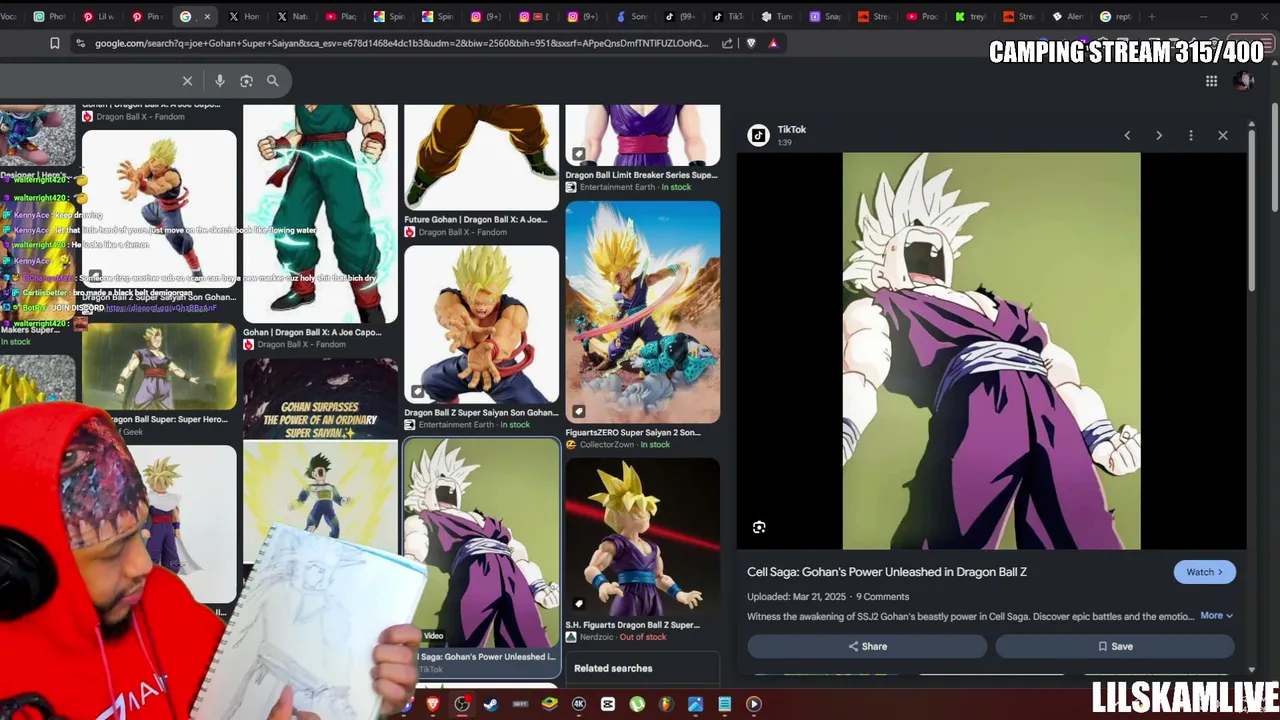1280x720 pixels.
Task: Open a new browser tab
Action: click(1152, 16)
